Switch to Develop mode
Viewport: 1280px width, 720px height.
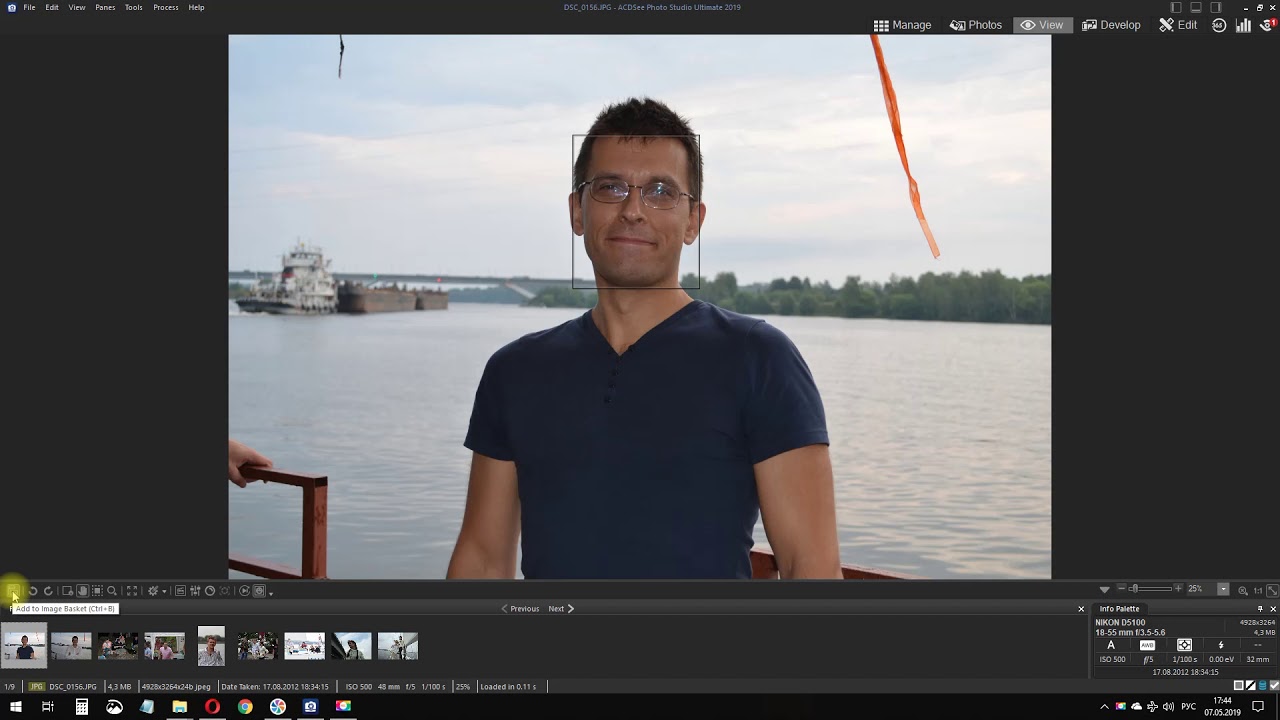pos(1111,25)
